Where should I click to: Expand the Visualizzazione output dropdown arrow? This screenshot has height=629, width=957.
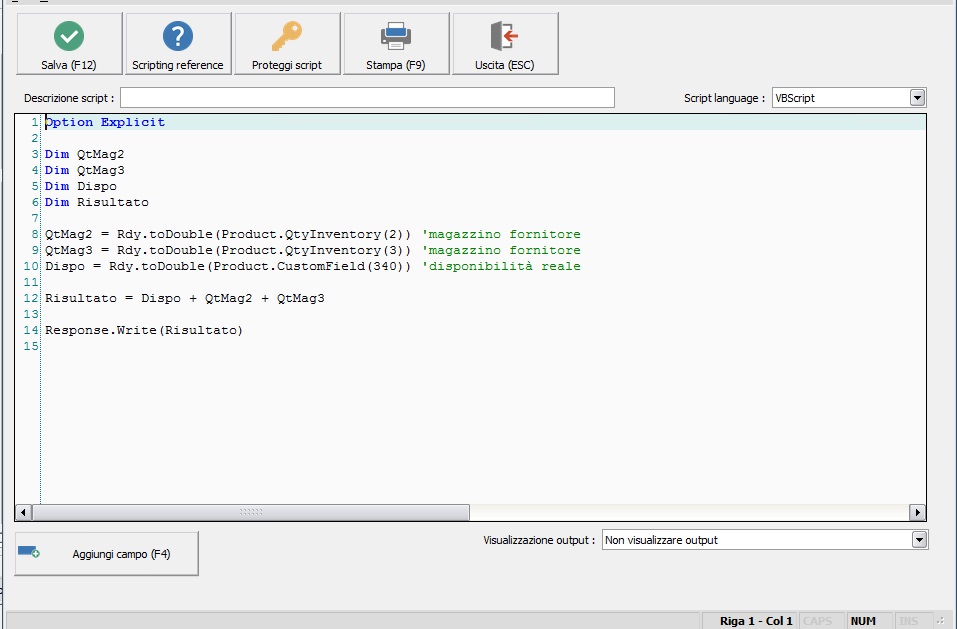tap(919, 539)
